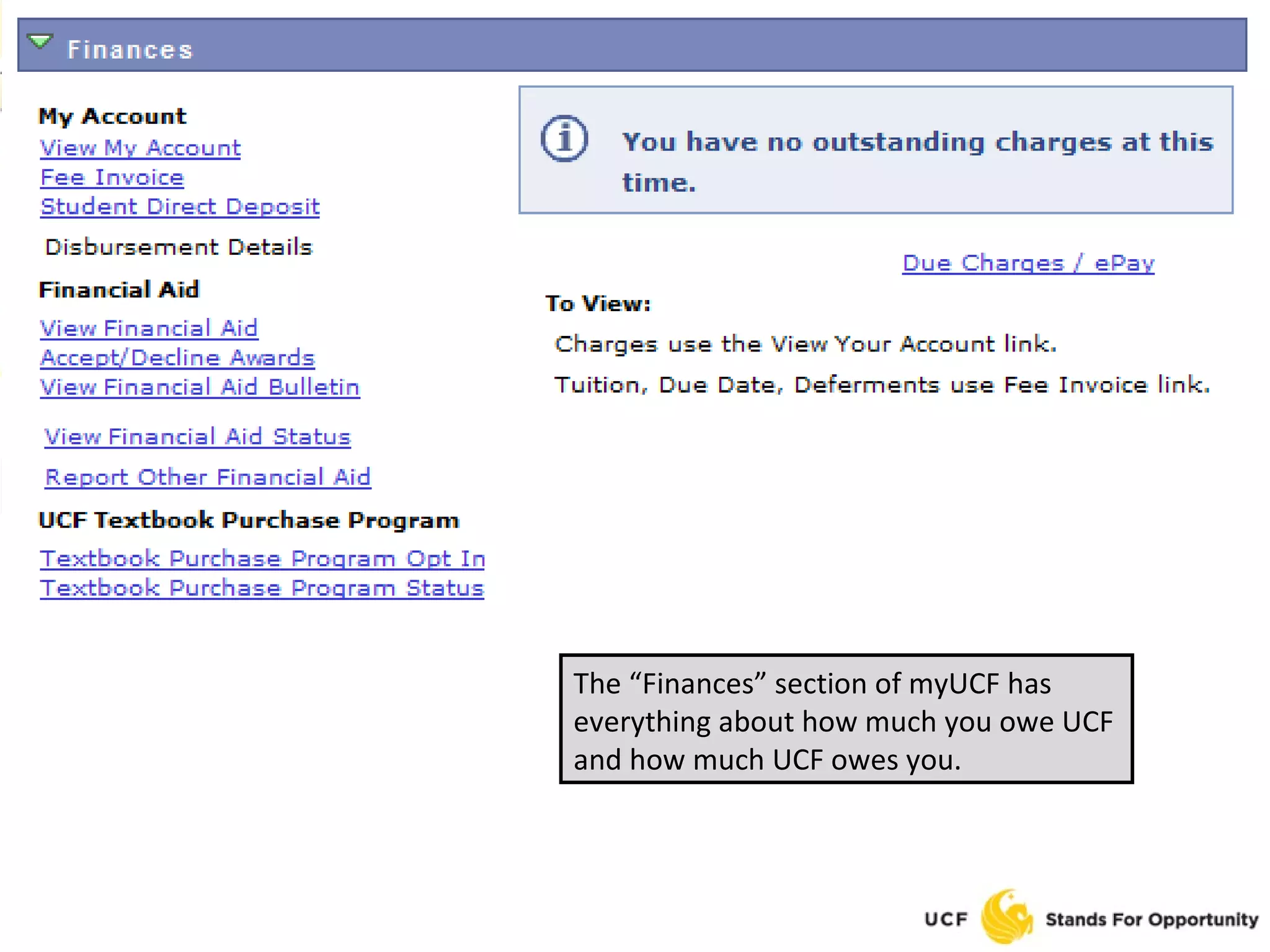The height and width of the screenshot is (952, 1270).
Task: Open Textbook Purchase Program Opt In link
Action: (x=262, y=559)
